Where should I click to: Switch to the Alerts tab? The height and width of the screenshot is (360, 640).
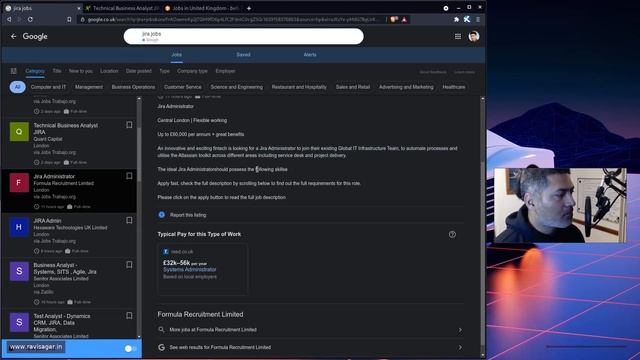click(x=310, y=55)
